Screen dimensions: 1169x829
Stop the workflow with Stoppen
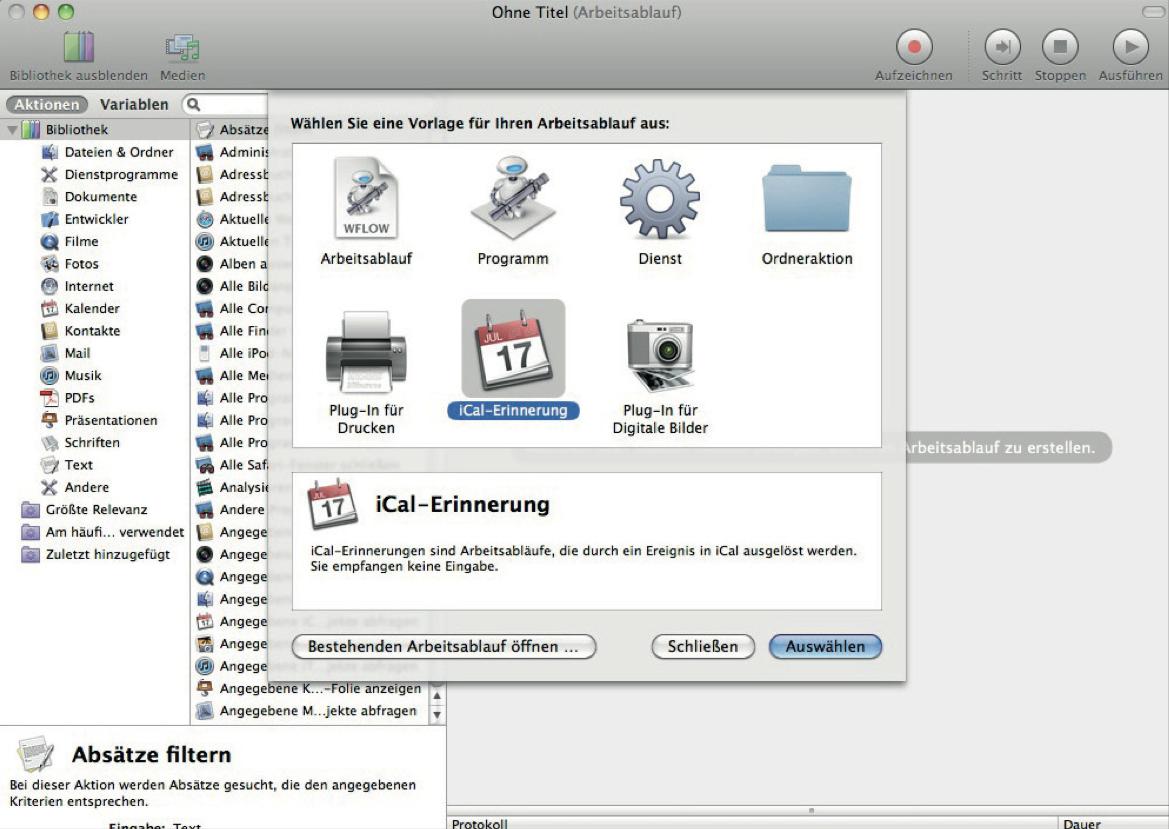point(1059,47)
